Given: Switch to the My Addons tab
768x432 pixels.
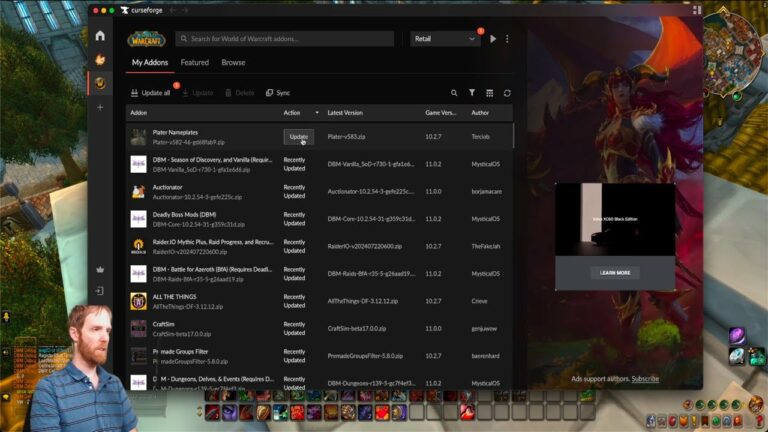Looking at the screenshot, I should pos(150,63).
